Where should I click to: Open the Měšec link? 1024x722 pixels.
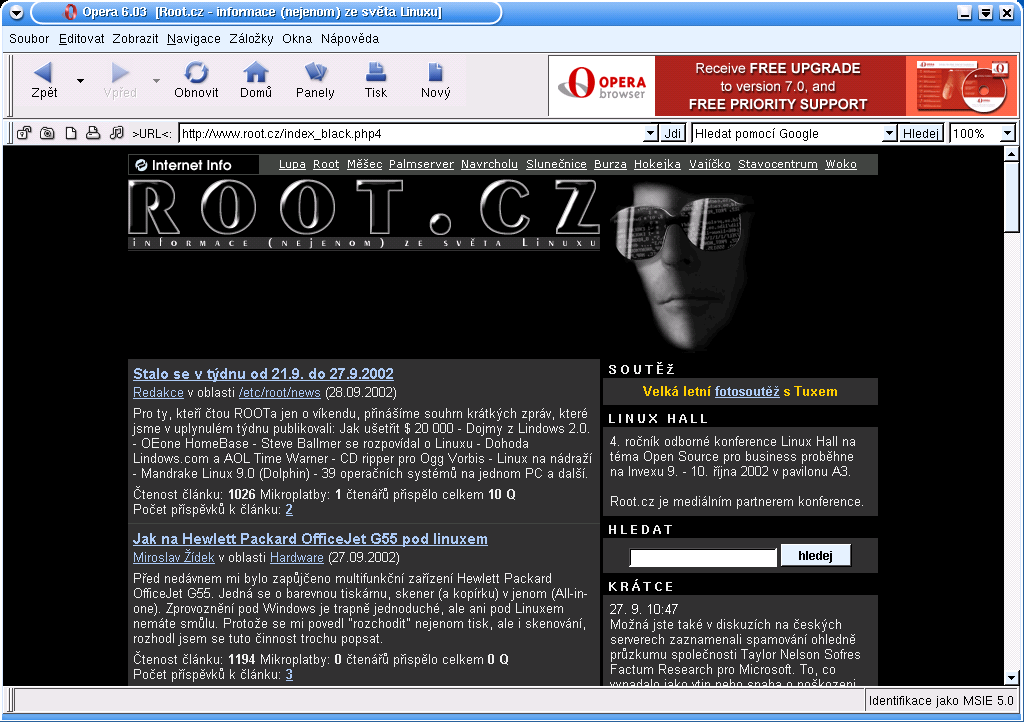[x=364, y=165]
